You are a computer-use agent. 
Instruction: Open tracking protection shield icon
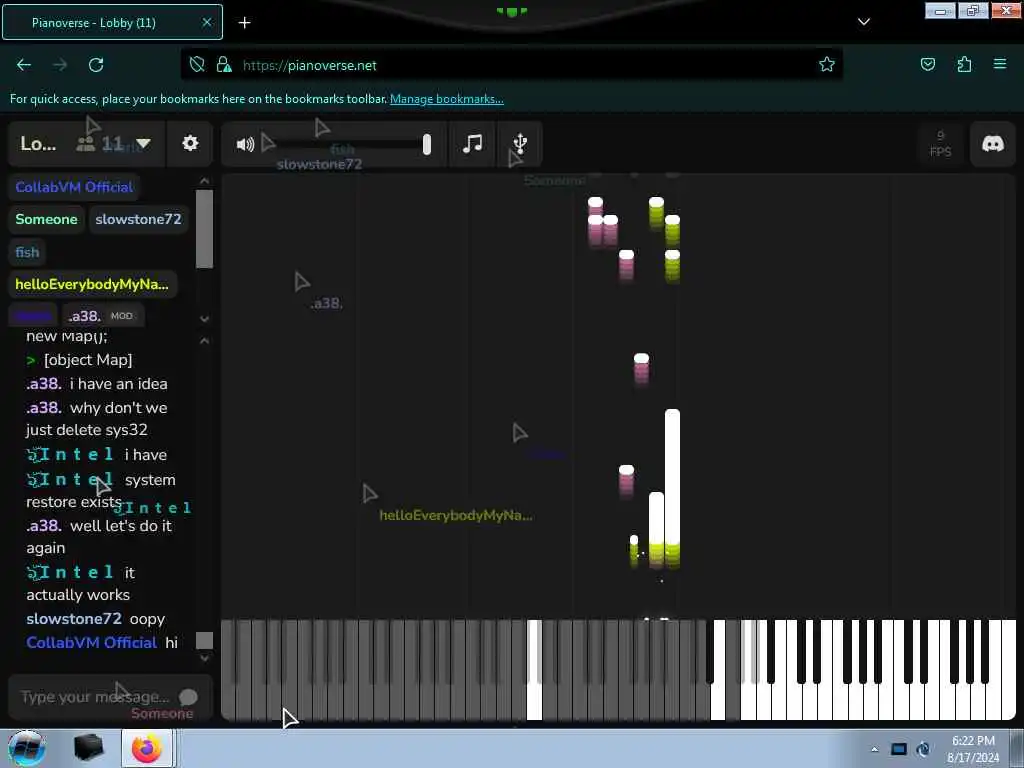(x=197, y=65)
